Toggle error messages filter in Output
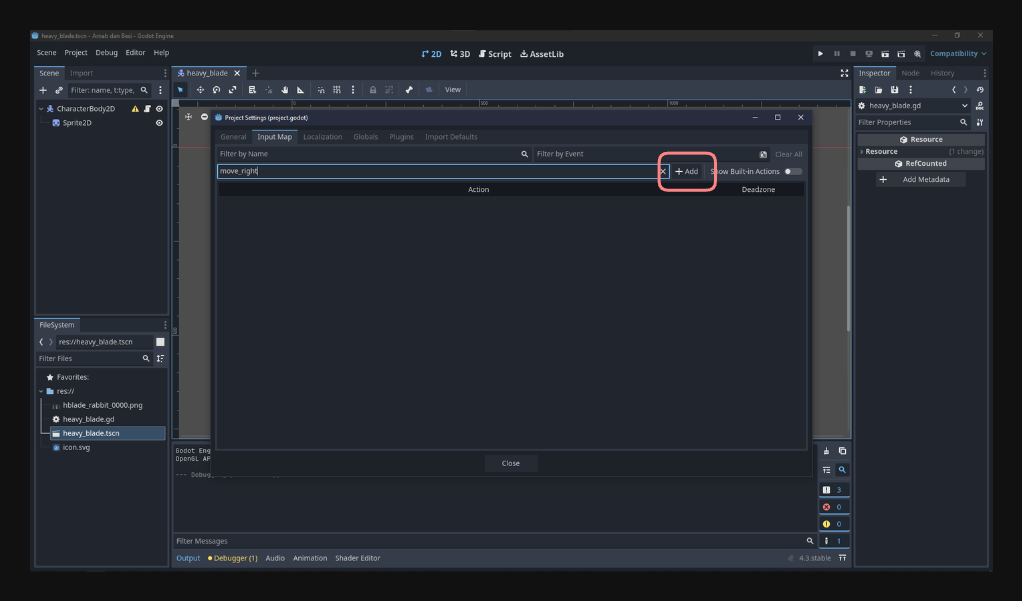This screenshot has height=601, width=1022. click(x=833, y=506)
